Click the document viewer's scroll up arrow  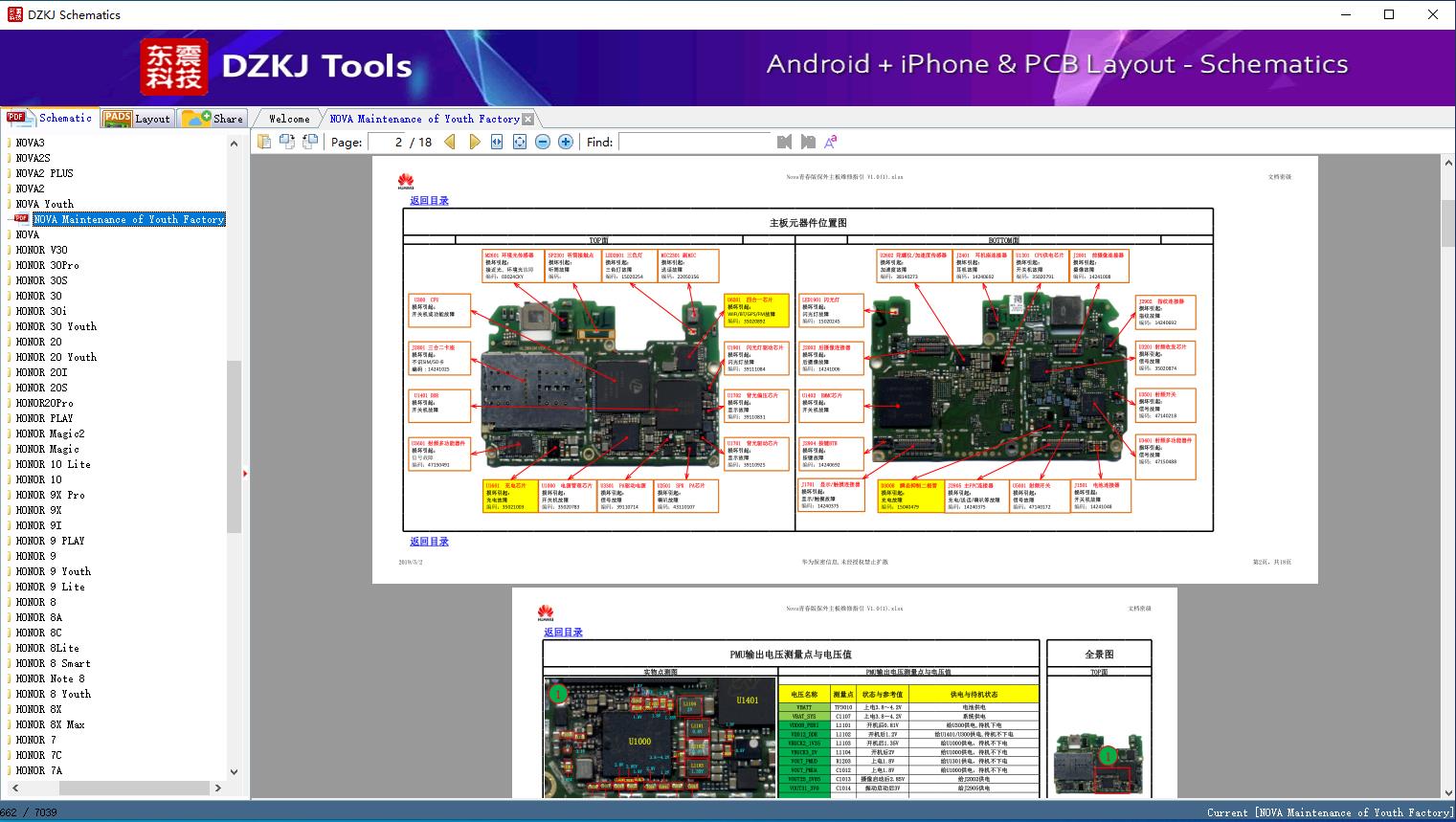pos(1447,164)
